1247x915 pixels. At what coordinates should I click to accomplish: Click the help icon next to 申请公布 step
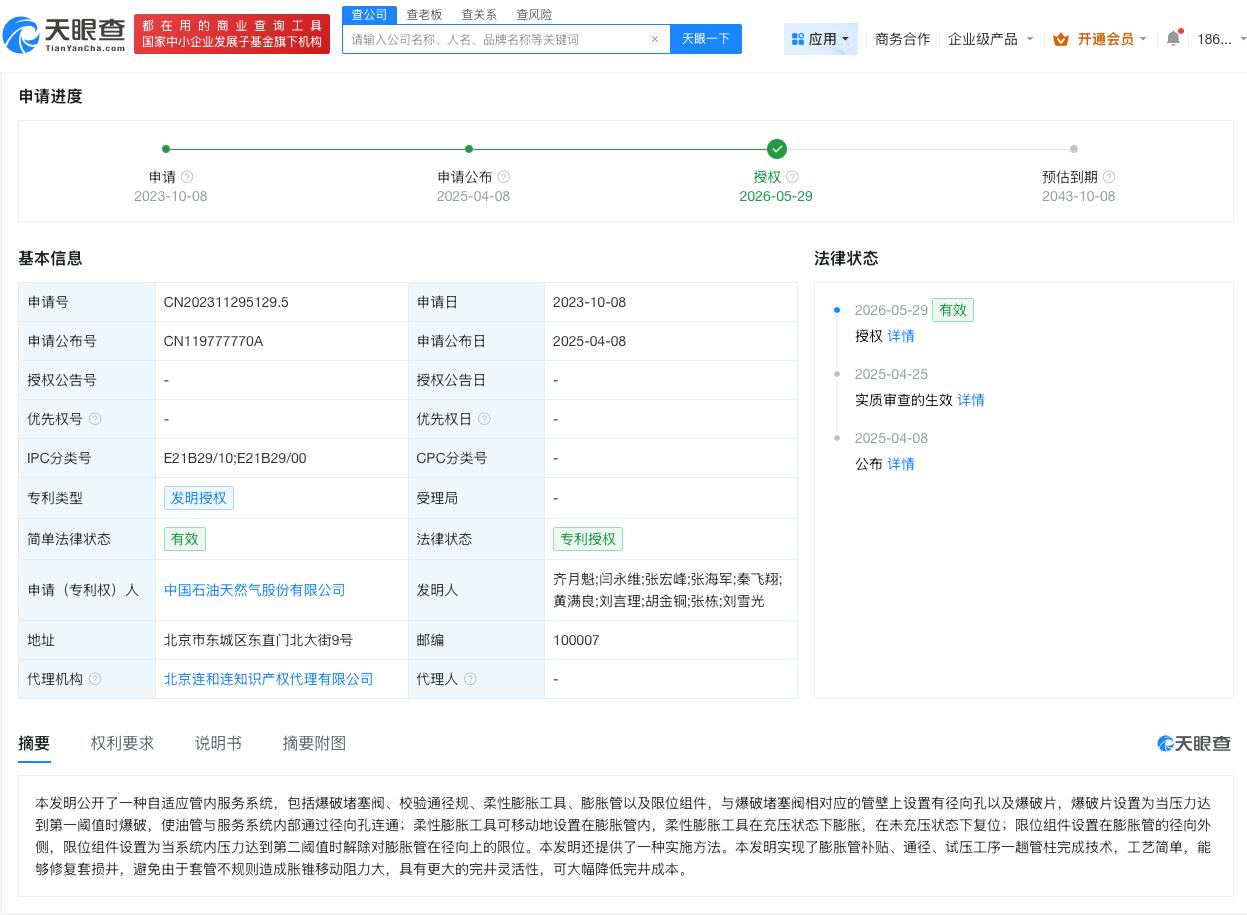(503, 177)
